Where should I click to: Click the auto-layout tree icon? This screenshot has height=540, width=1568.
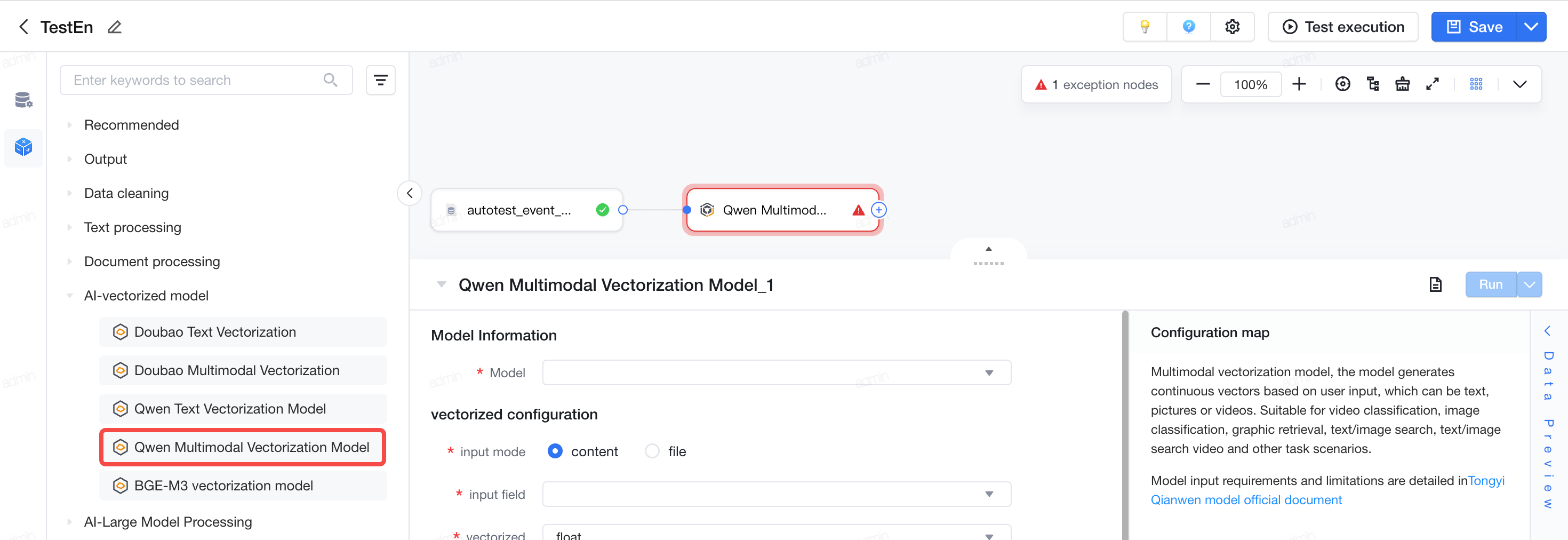point(1373,84)
